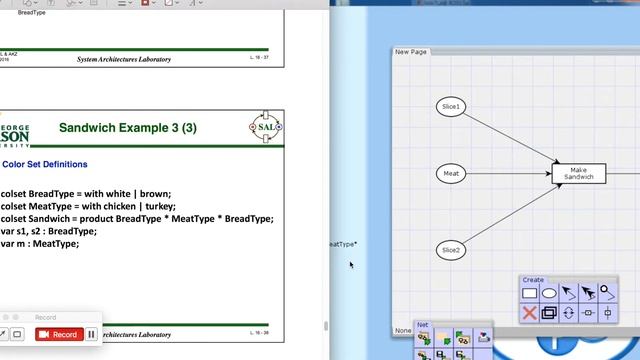Select the double-arrow arc tool
This screenshot has width=640, height=360.
(588, 293)
